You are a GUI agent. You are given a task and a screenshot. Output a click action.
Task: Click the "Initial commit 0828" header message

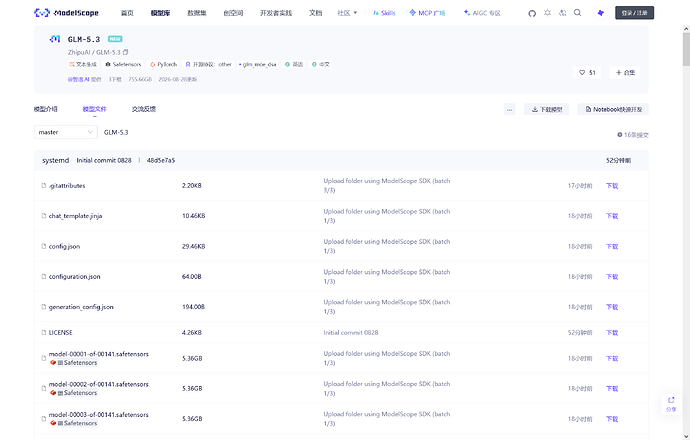104,161
